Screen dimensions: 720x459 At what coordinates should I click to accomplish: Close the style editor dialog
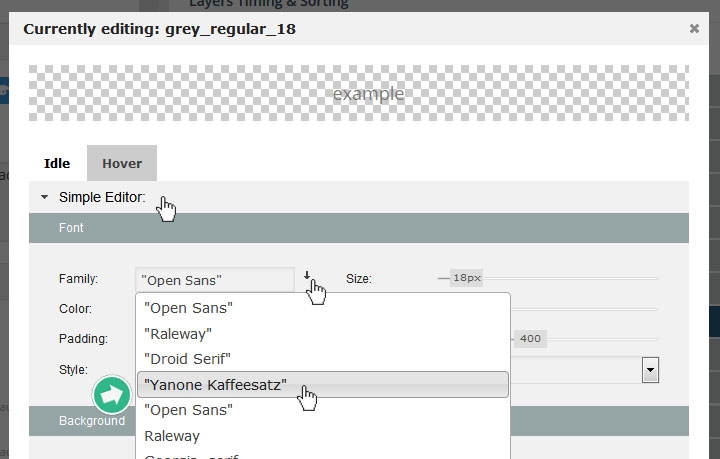pyautogui.click(x=694, y=29)
